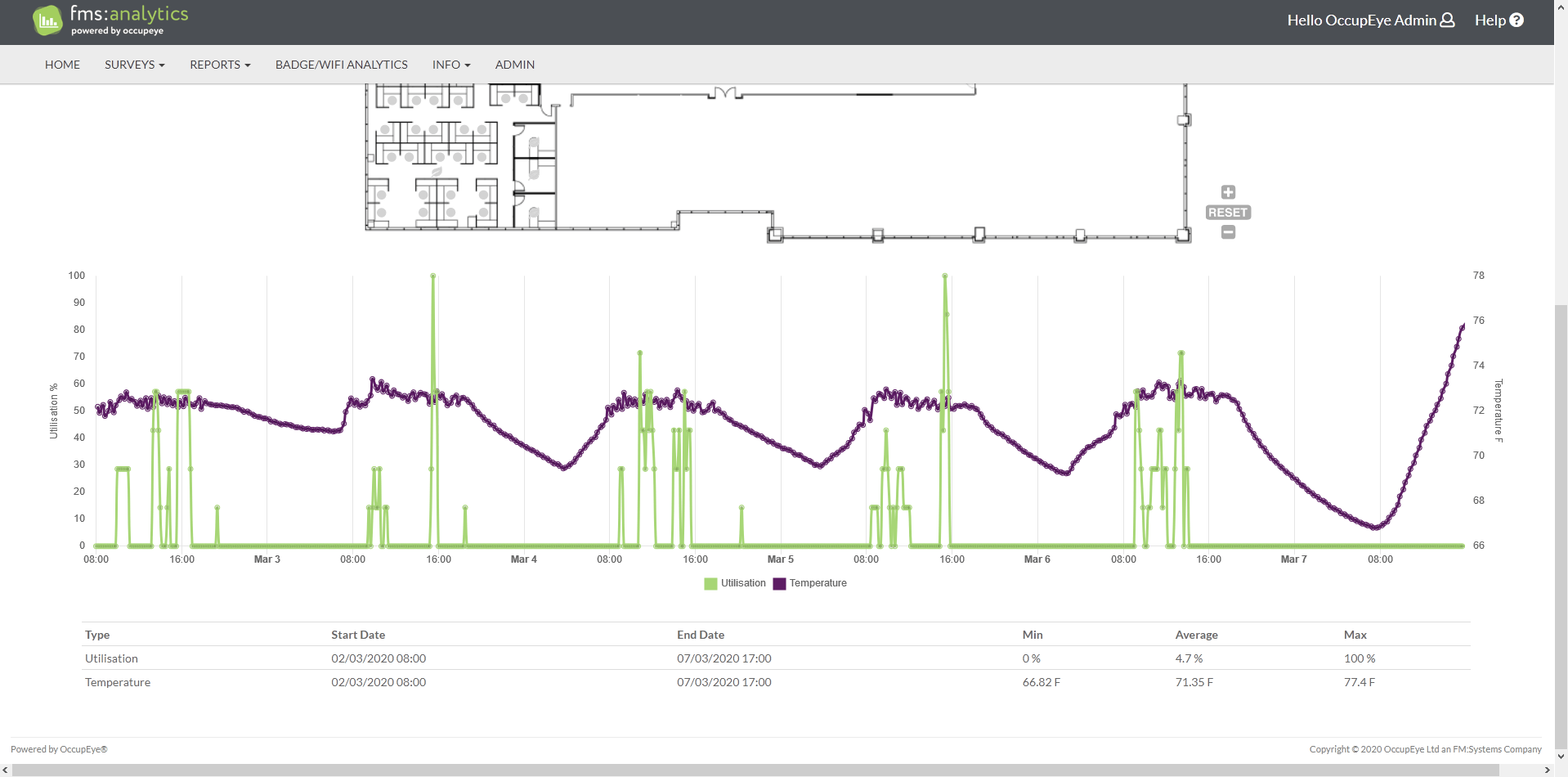Toggle the Temperature legend swatch
The width and height of the screenshot is (1568, 777).
(779, 584)
